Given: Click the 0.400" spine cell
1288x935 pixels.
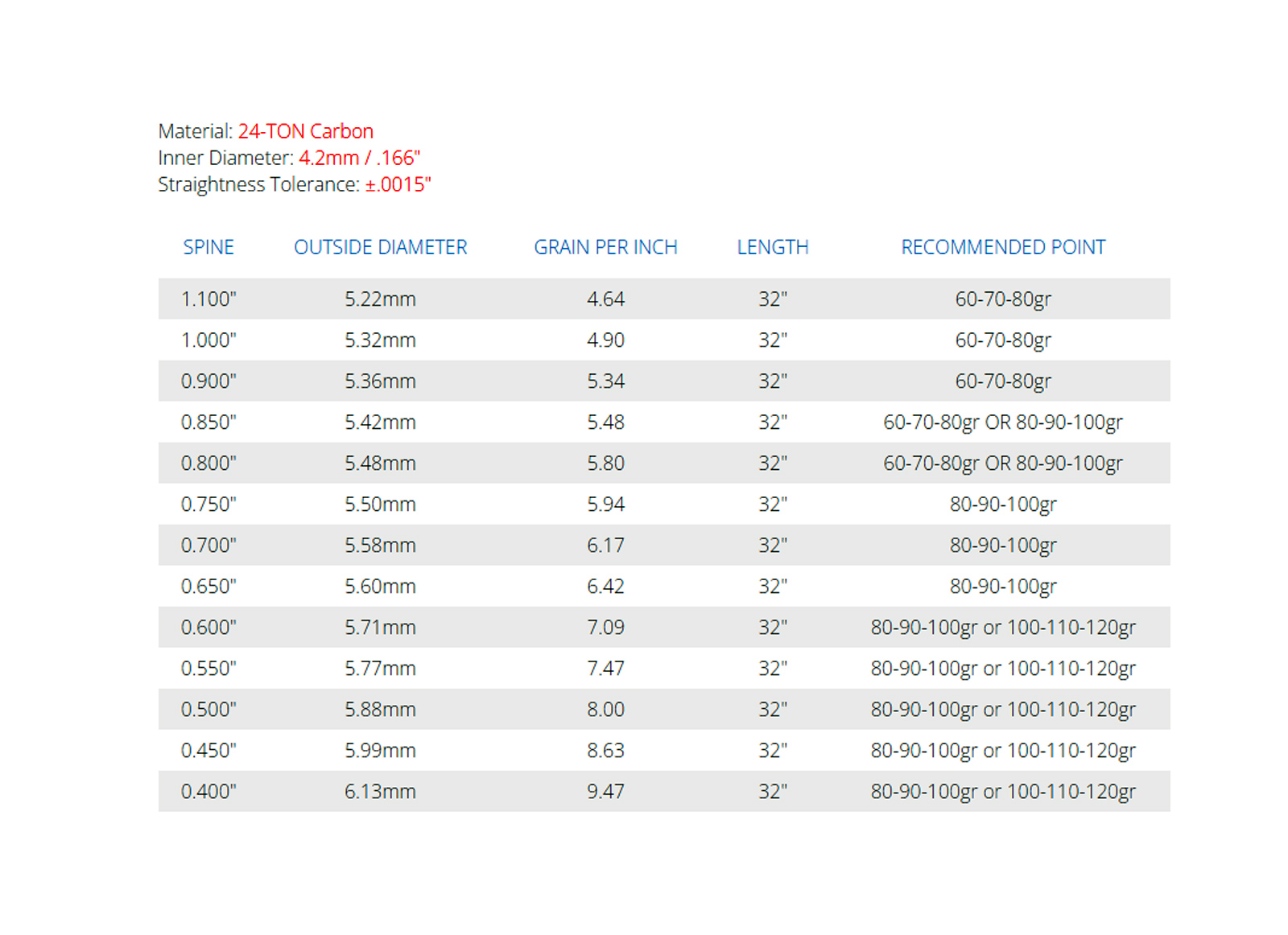Looking at the screenshot, I should (x=208, y=792).
